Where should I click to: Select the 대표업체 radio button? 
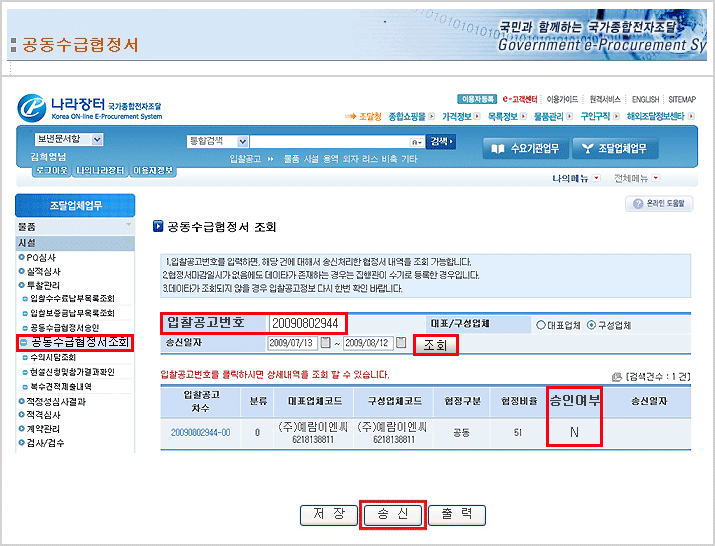point(541,324)
